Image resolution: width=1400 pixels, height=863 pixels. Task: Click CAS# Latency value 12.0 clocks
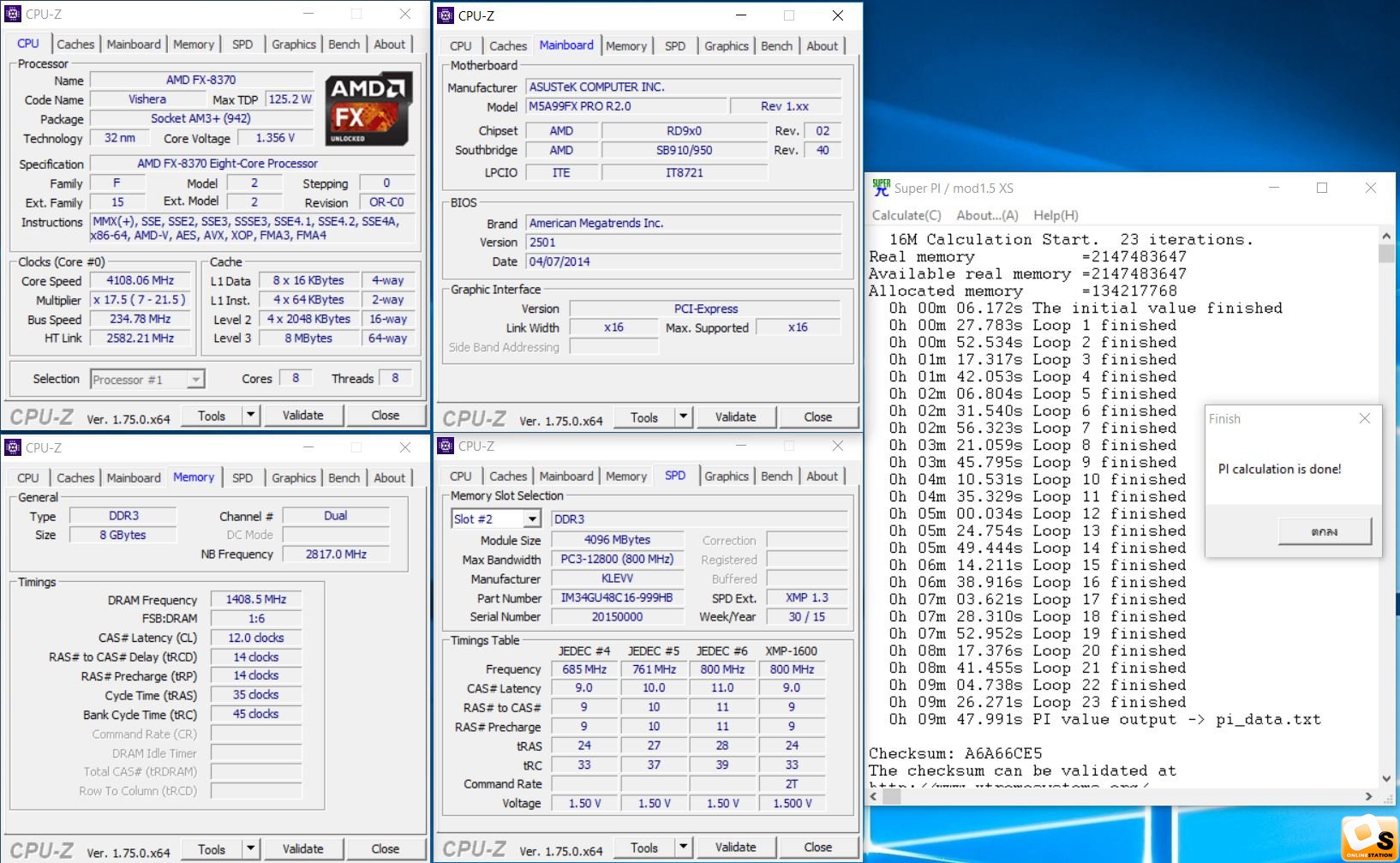pyautogui.click(x=256, y=638)
